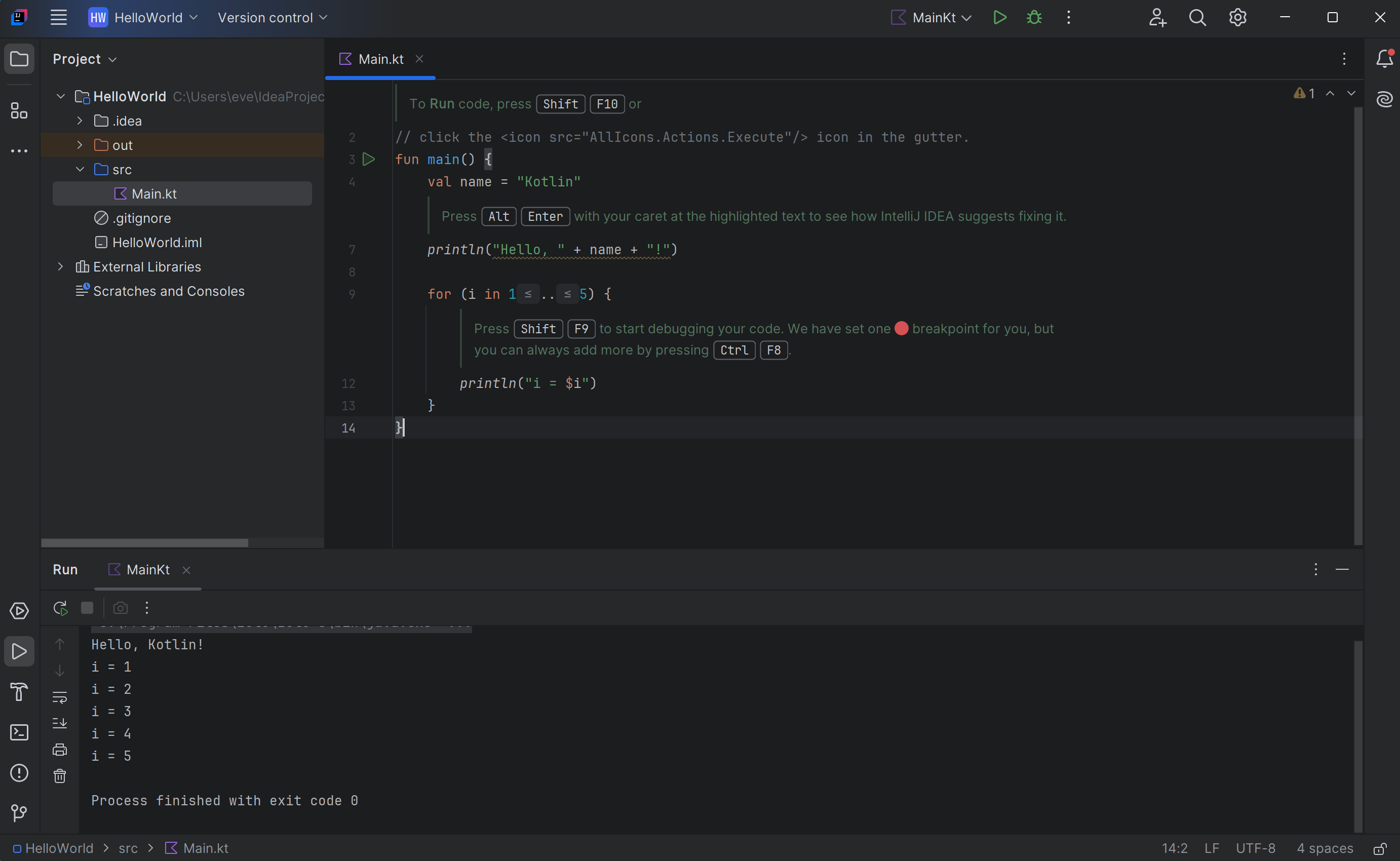Clear the Run console with the trash icon
1400x861 pixels.
pos(60,775)
